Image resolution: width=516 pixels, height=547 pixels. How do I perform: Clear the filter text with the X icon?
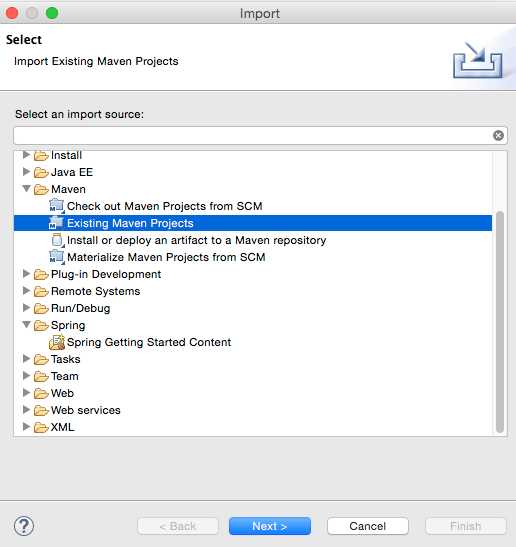[x=498, y=135]
